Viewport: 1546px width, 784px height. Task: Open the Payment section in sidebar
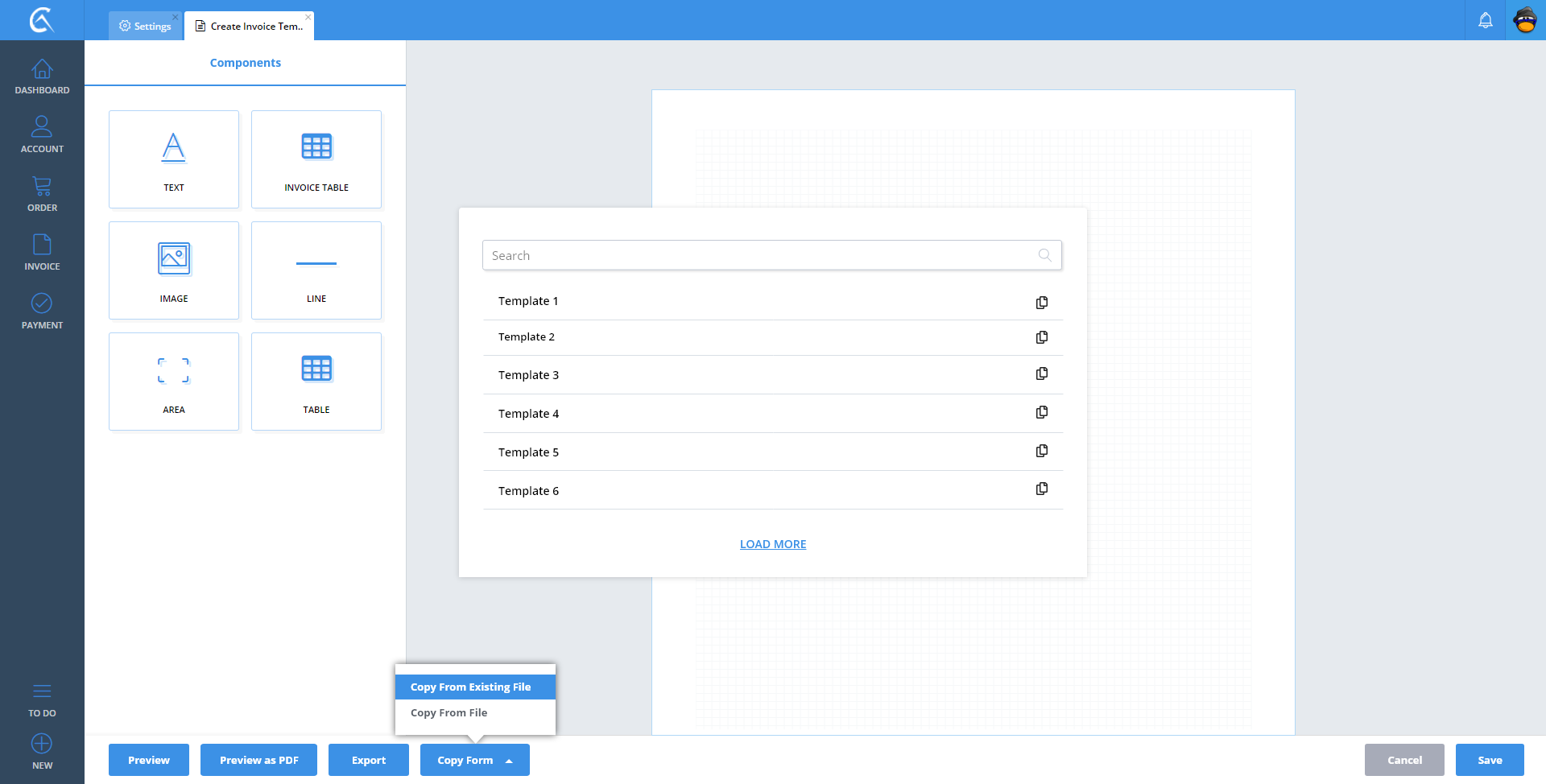(42, 311)
